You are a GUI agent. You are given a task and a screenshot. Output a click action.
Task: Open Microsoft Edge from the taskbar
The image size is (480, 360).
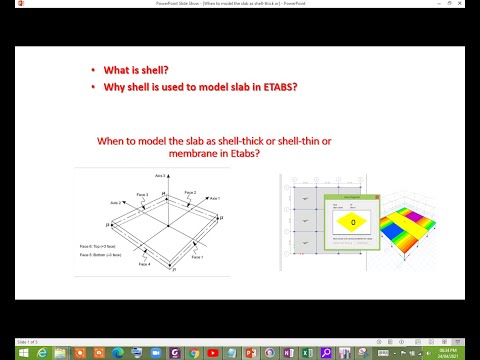point(117,353)
